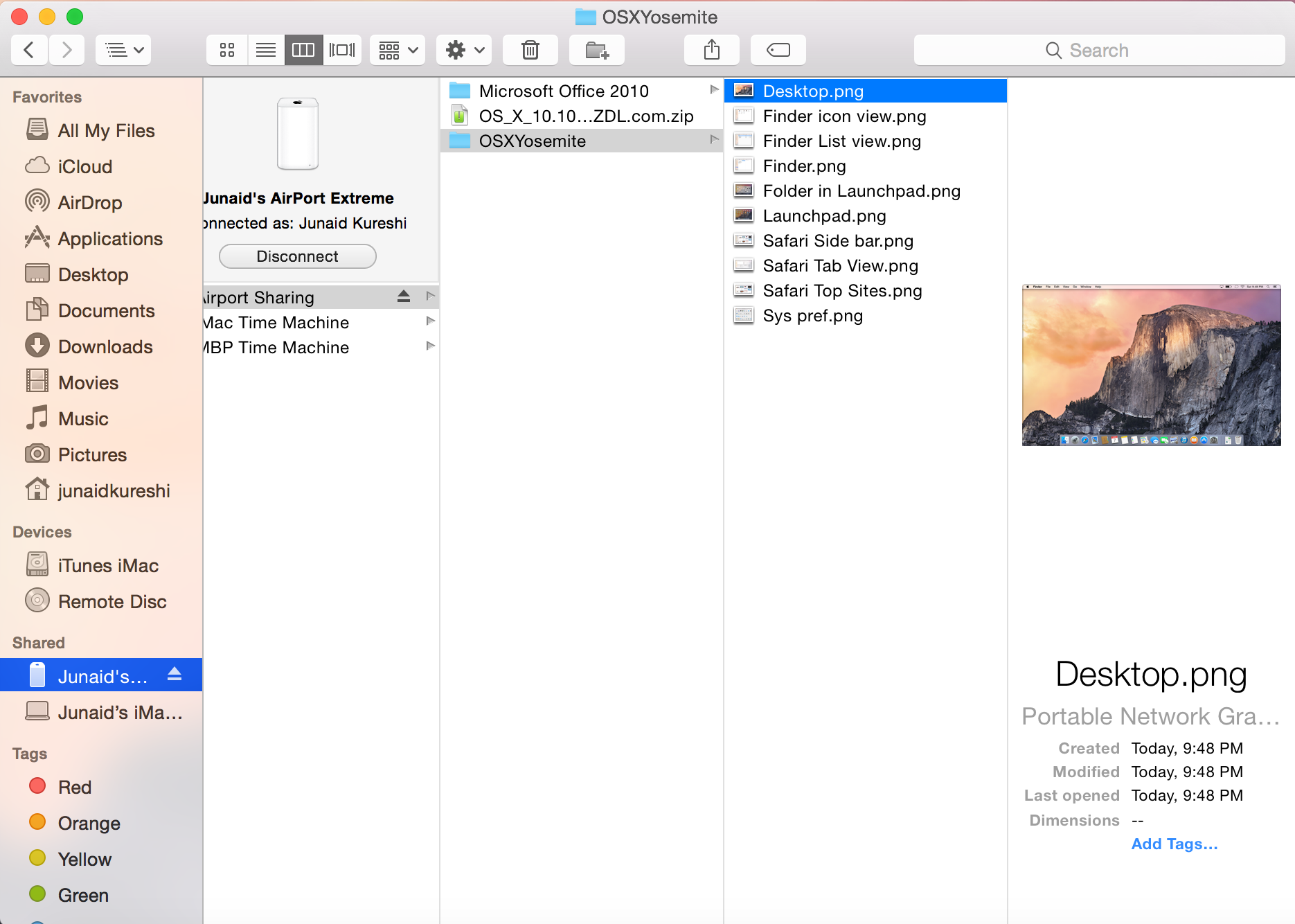Switch to column view
Viewport: 1295px width, 924px height.
point(303,50)
